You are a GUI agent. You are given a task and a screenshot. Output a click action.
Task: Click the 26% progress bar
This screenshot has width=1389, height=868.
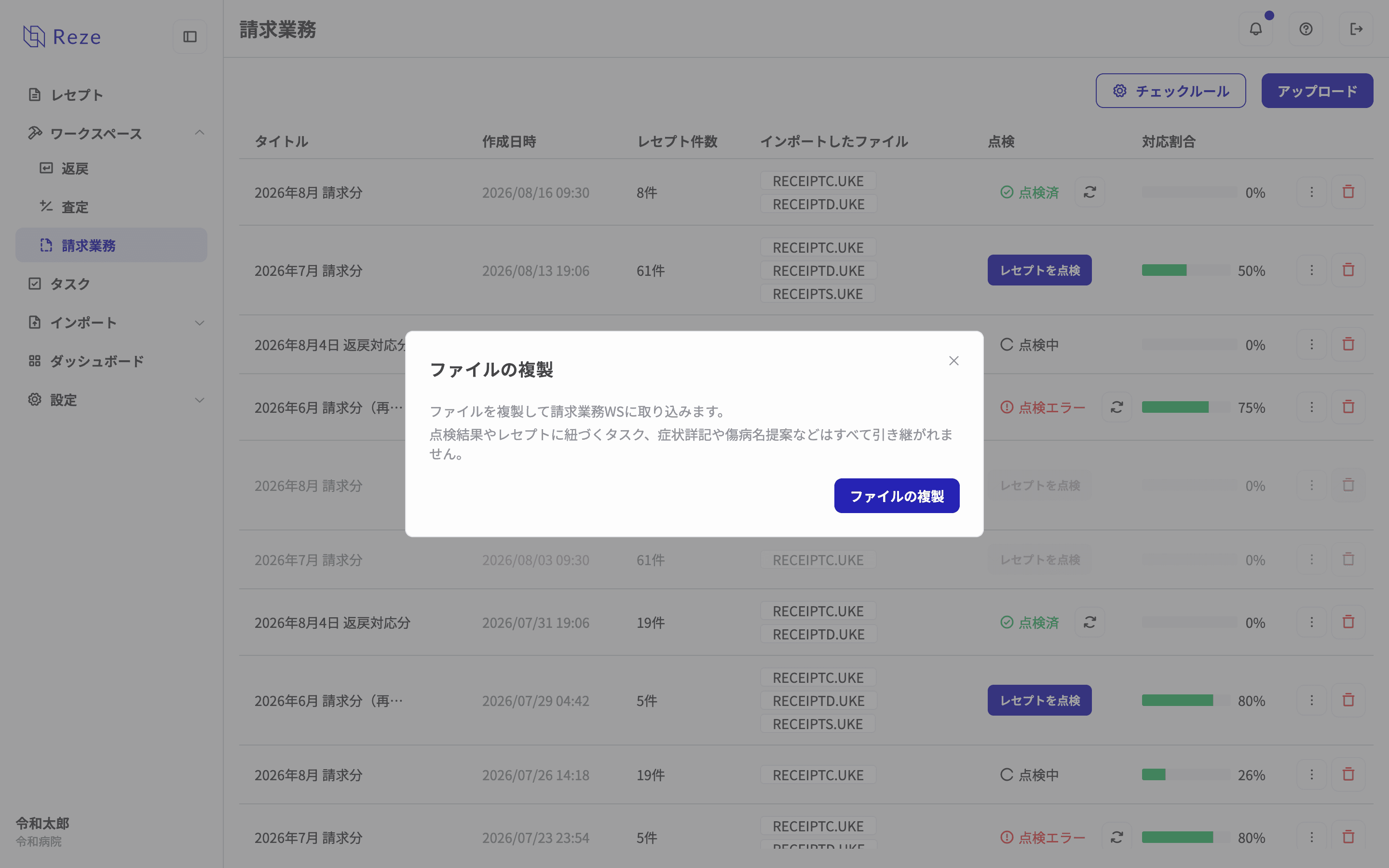pos(1186,774)
